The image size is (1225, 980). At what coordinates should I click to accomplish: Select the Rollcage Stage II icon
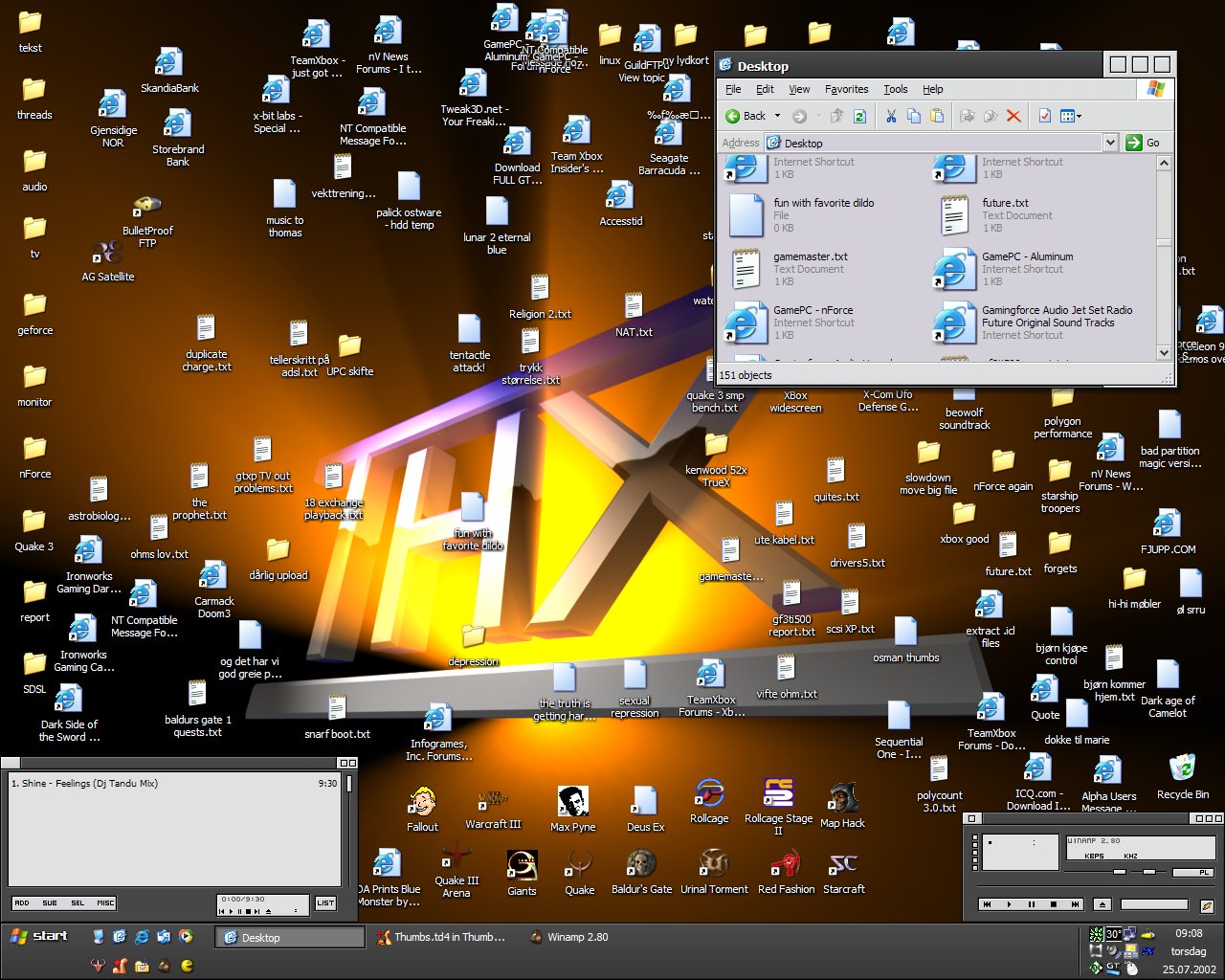click(778, 806)
